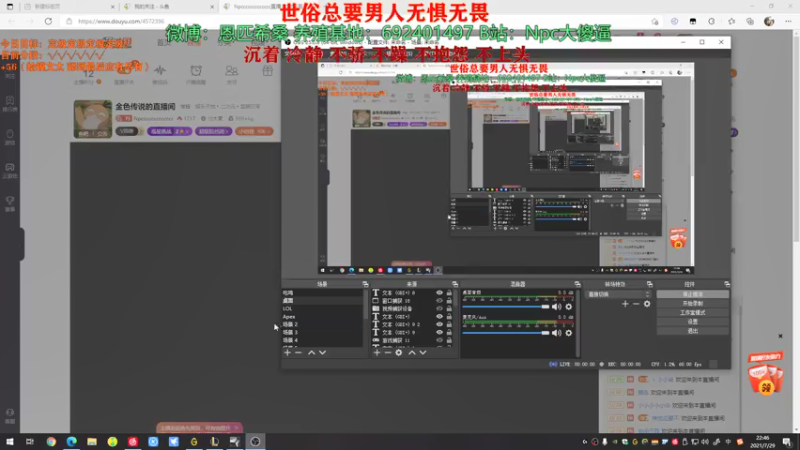The width and height of the screenshot is (800, 450).
Task: Open desktop audio settings gear in the mixer
Action: [569, 307]
